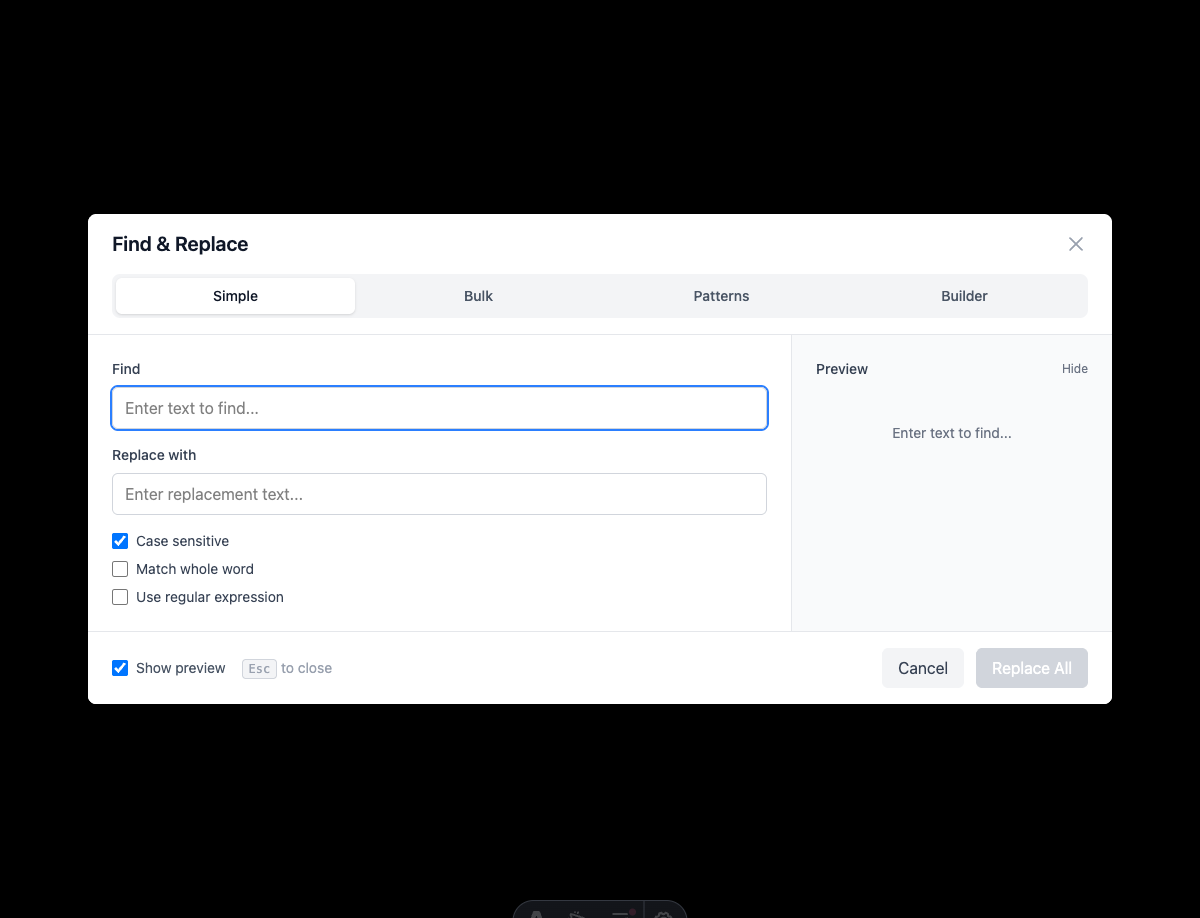Focus the Find text input
The height and width of the screenshot is (918, 1200).
point(439,408)
